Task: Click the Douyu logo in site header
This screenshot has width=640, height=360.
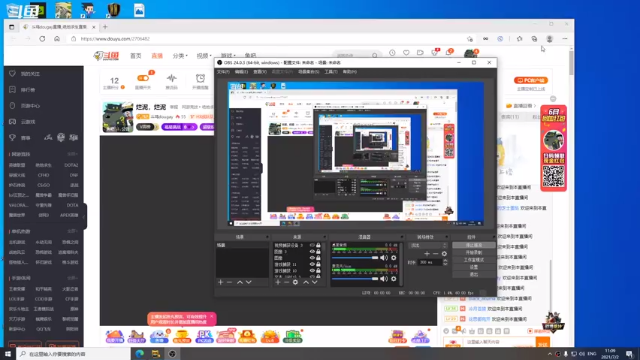Action: (x=106, y=56)
